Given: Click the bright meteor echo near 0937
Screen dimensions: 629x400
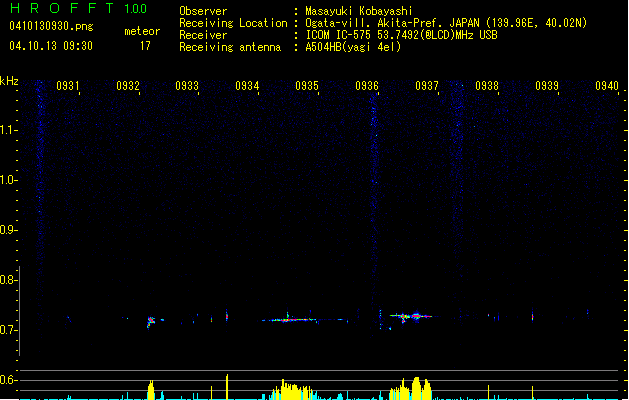Looking at the screenshot, I should 411,317.
